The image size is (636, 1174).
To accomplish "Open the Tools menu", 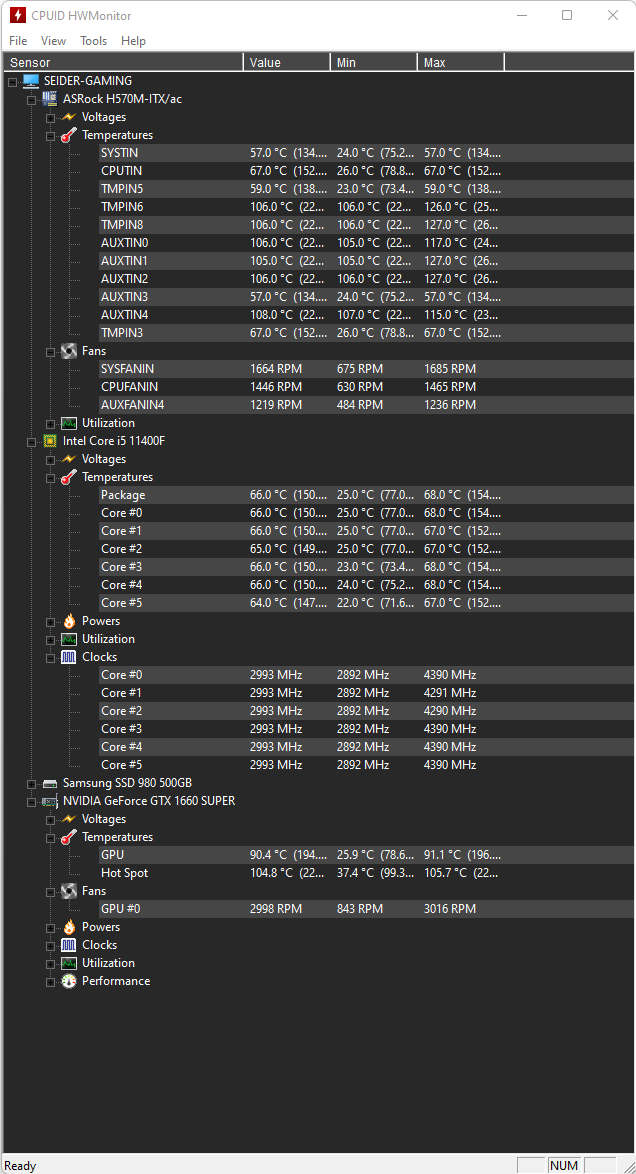I will [94, 40].
